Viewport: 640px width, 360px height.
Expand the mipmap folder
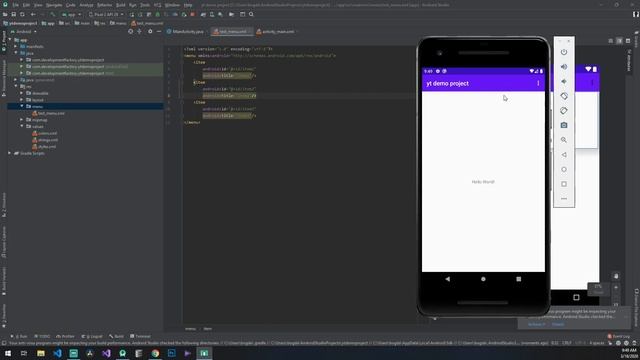click(22, 120)
